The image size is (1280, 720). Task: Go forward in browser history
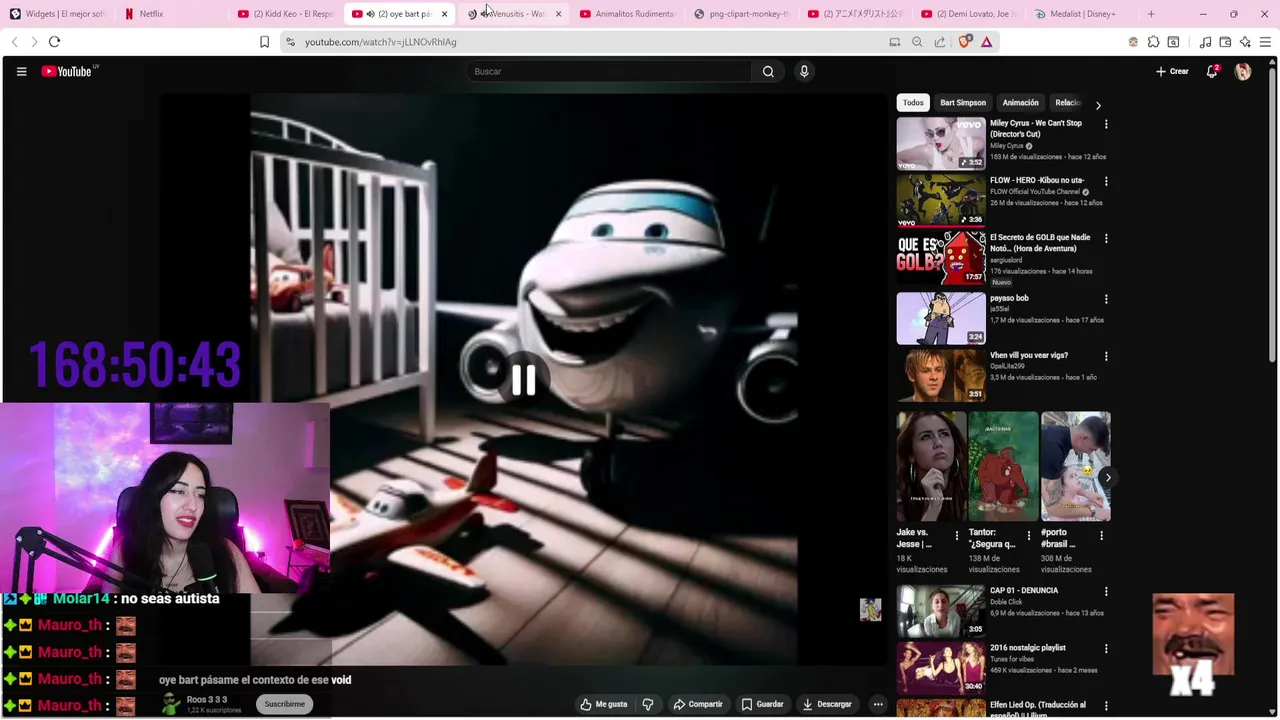pos(34,42)
